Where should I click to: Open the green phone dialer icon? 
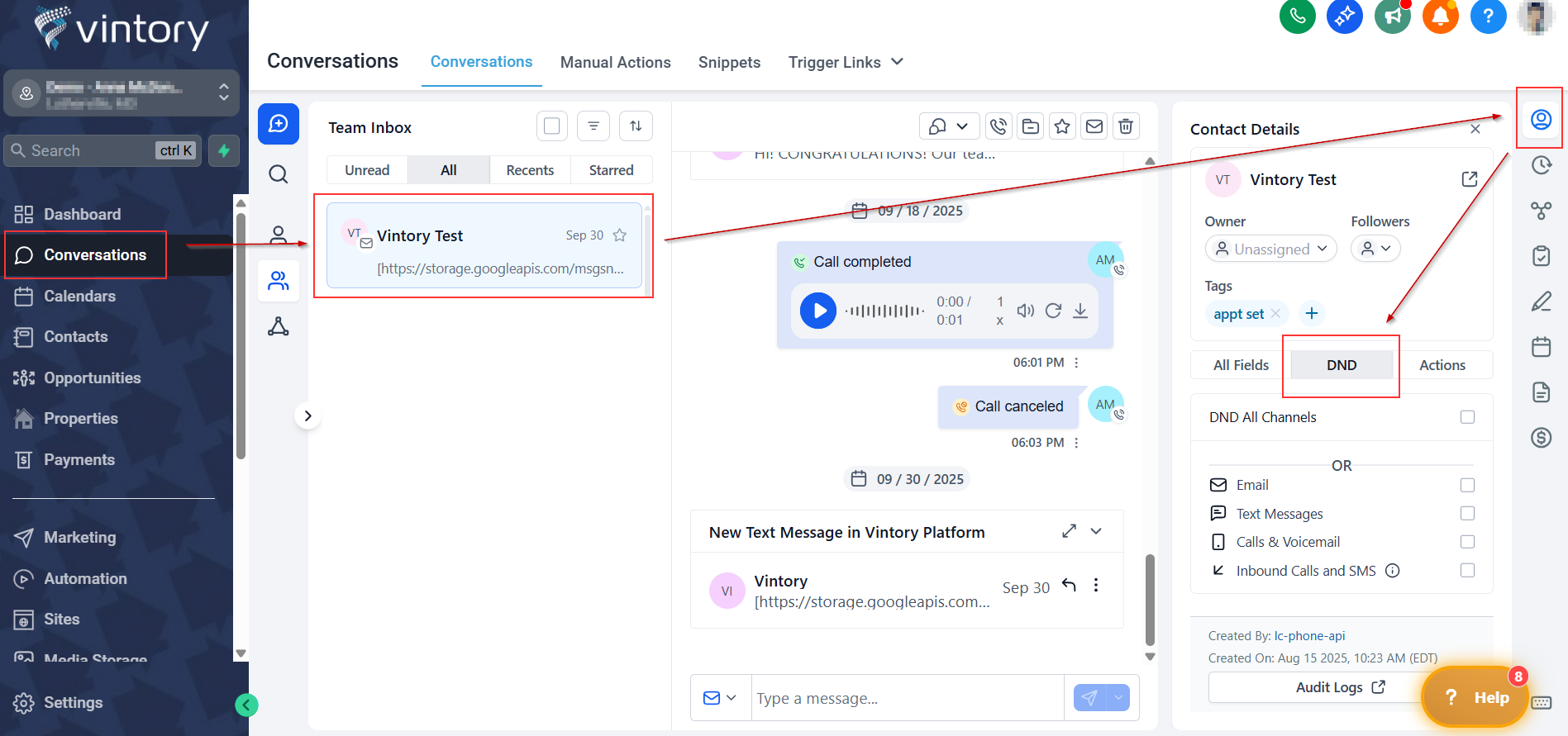1297,16
